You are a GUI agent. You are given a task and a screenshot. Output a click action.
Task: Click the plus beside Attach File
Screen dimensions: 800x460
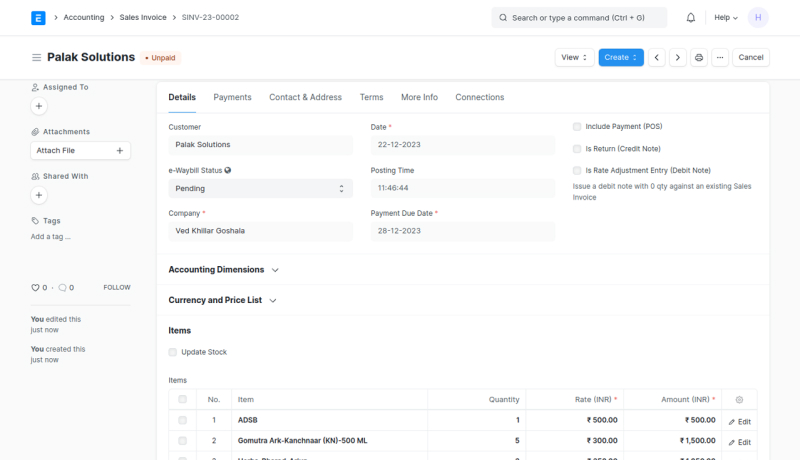pos(119,150)
